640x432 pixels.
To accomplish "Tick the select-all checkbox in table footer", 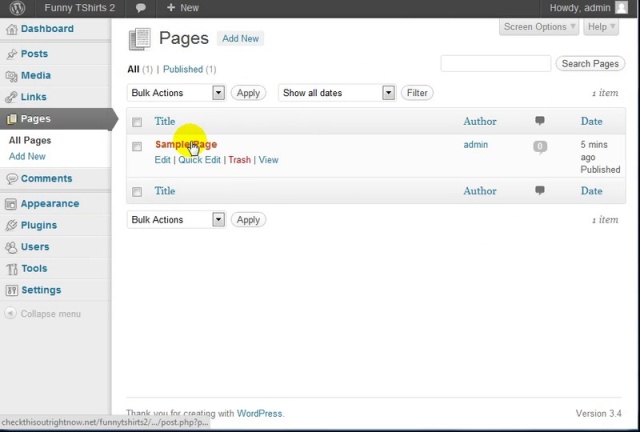I will pyautogui.click(x=137, y=192).
